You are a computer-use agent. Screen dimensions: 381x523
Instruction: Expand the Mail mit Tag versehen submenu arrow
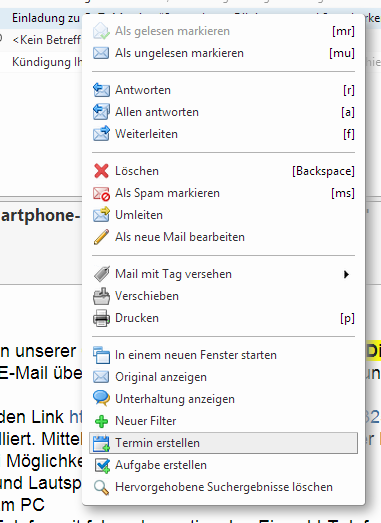pyautogui.click(x=346, y=274)
